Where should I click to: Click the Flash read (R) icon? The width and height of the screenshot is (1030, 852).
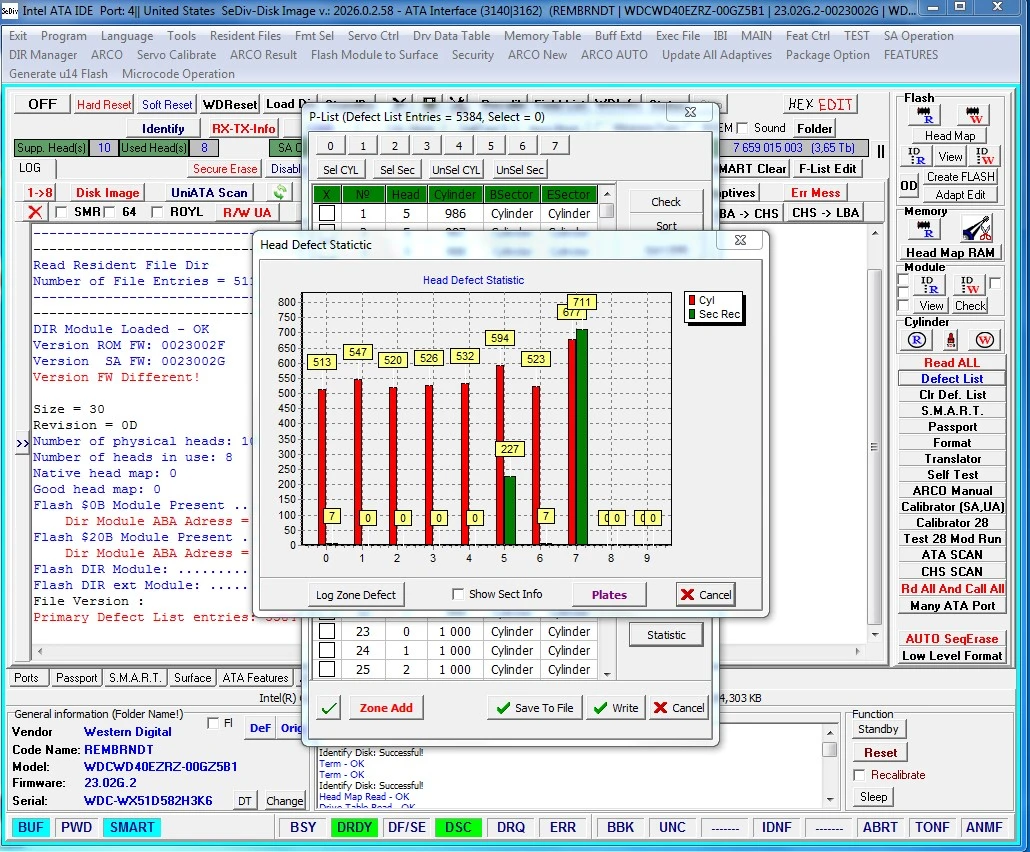point(925,115)
